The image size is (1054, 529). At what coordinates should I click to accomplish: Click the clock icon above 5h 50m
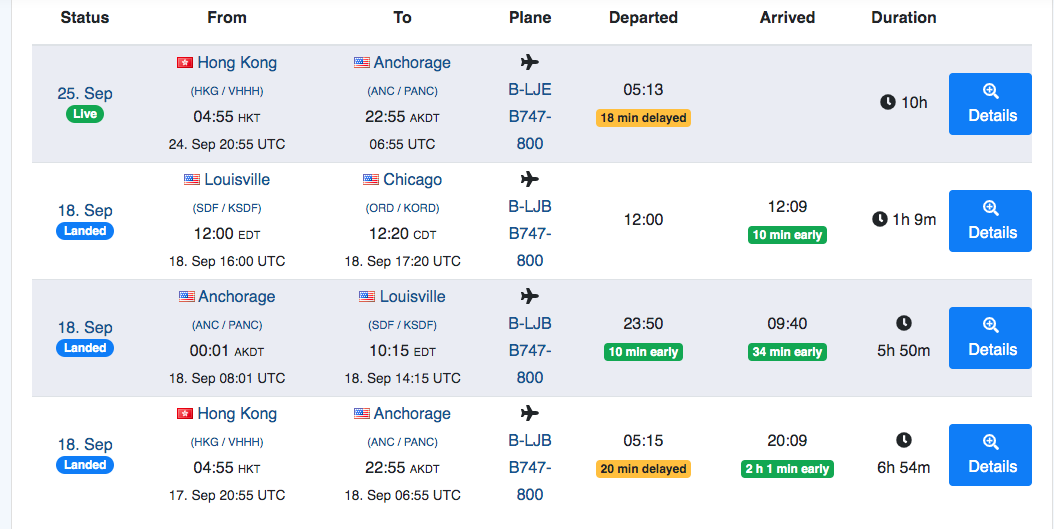[904, 323]
